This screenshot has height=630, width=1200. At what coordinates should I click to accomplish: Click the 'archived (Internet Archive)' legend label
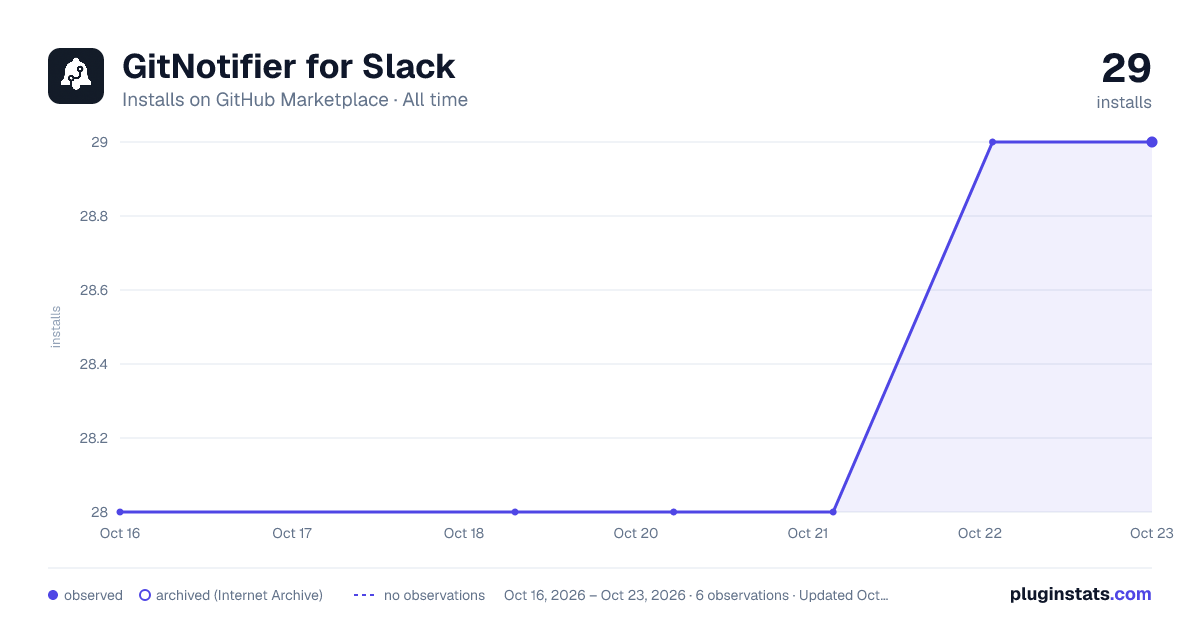(x=239, y=595)
